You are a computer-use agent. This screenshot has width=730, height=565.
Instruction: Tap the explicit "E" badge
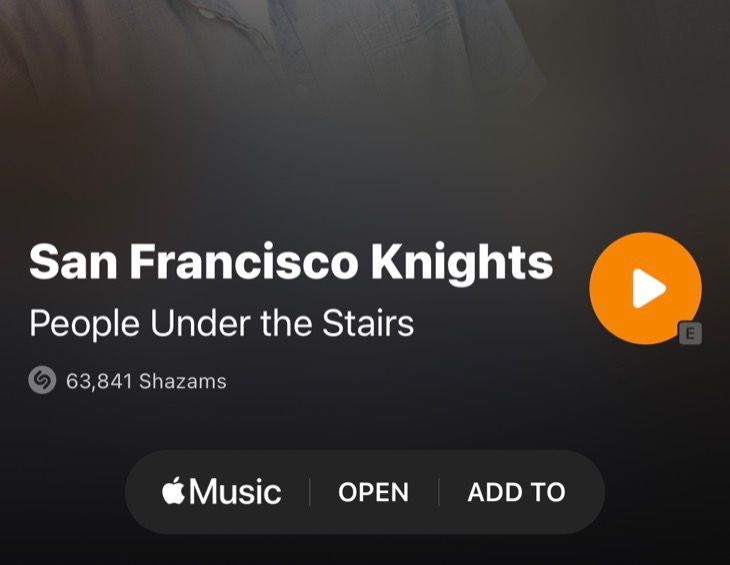tap(690, 333)
